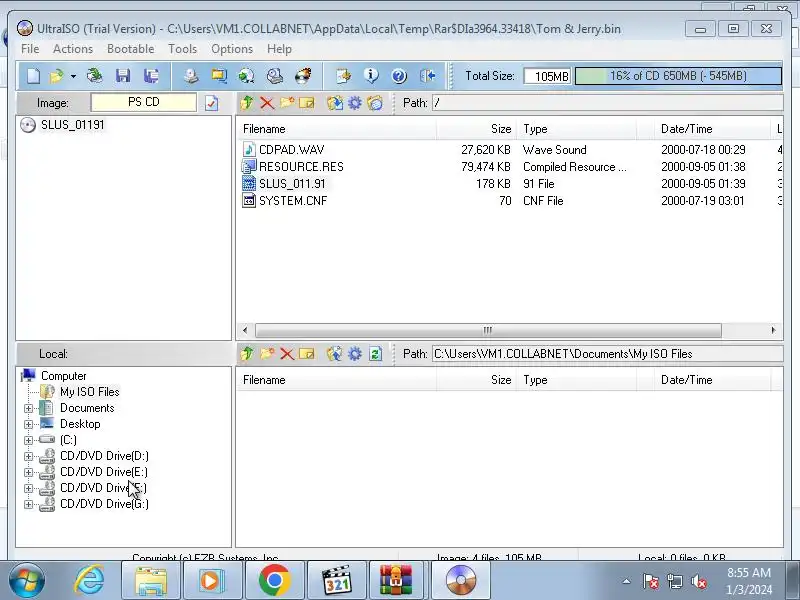Sort image list by Type column header

click(x=577, y=129)
